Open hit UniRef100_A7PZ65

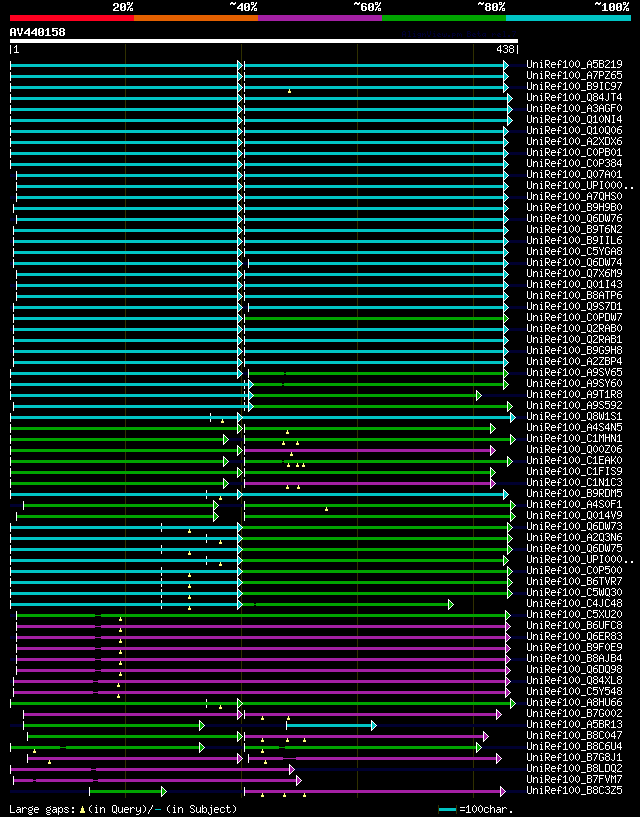click(574, 76)
